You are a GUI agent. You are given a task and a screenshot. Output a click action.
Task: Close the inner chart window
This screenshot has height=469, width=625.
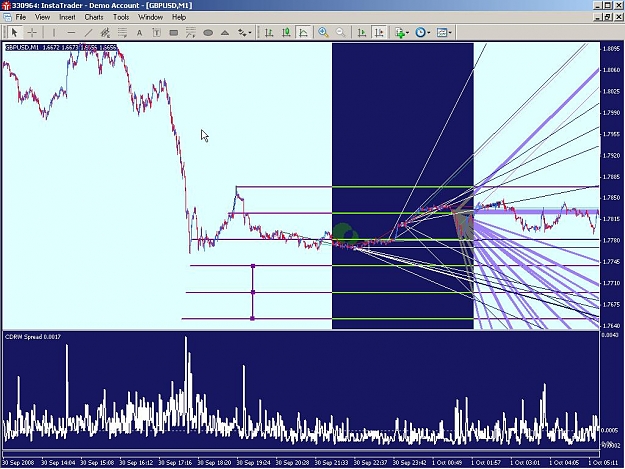pyautogui.click(x=619, y=17)
